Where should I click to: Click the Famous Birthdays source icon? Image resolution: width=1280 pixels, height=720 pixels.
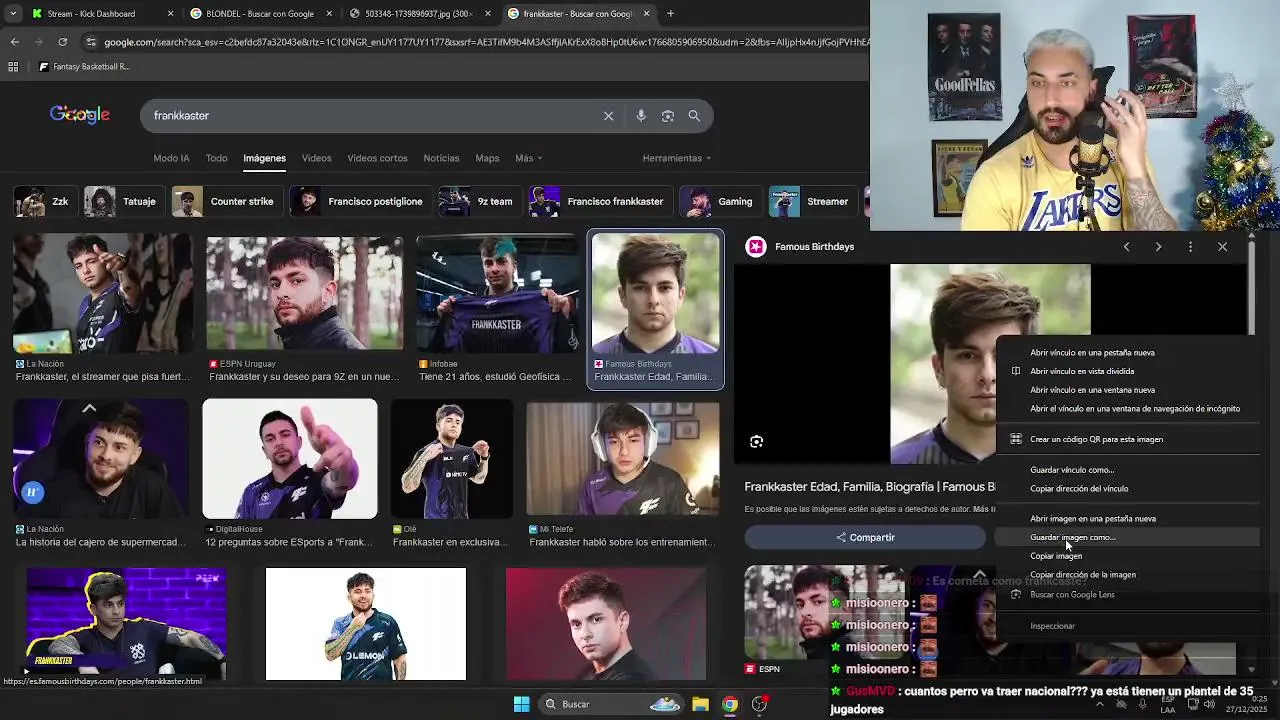[x=756, y=247]
